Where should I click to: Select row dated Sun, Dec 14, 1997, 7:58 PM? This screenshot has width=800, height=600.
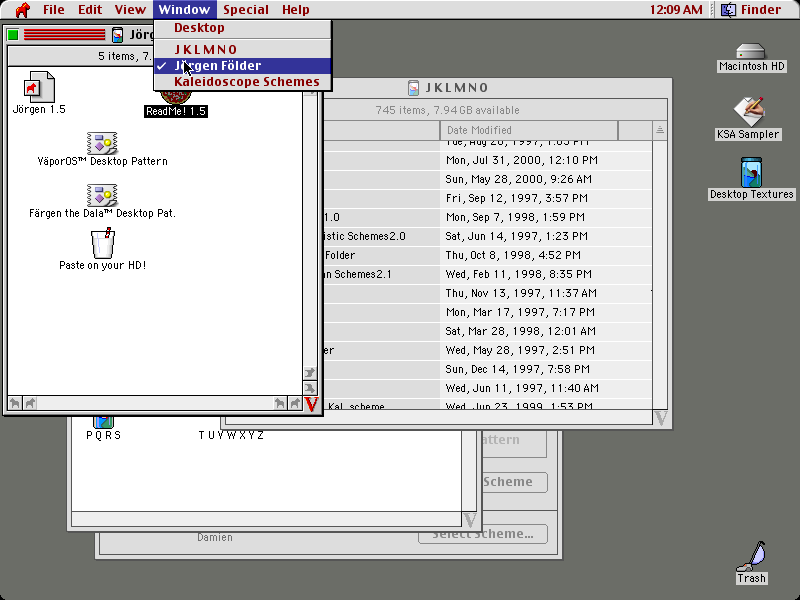pos(487,369)
